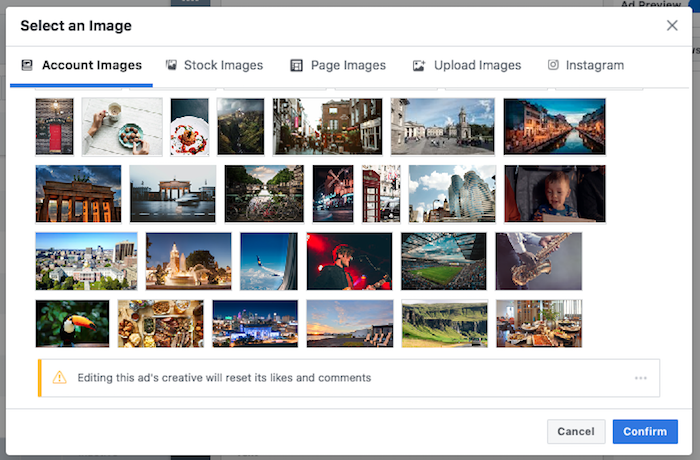Select the saxophone player image
Viewport: 700px width, 460px height.
pos(539,261)
